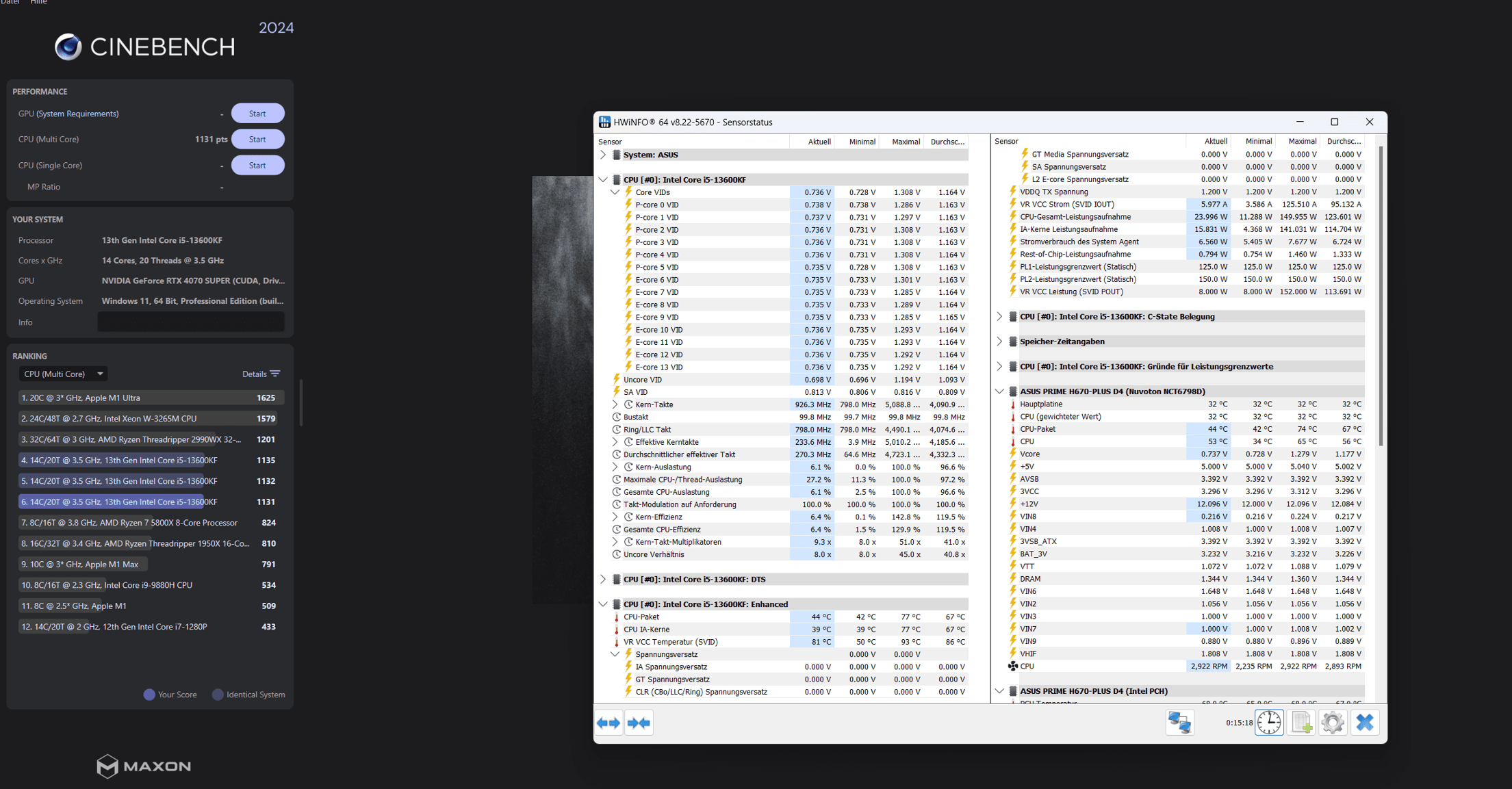
Task: Click the Maxon logo at bottom
Action: point(144,766)
